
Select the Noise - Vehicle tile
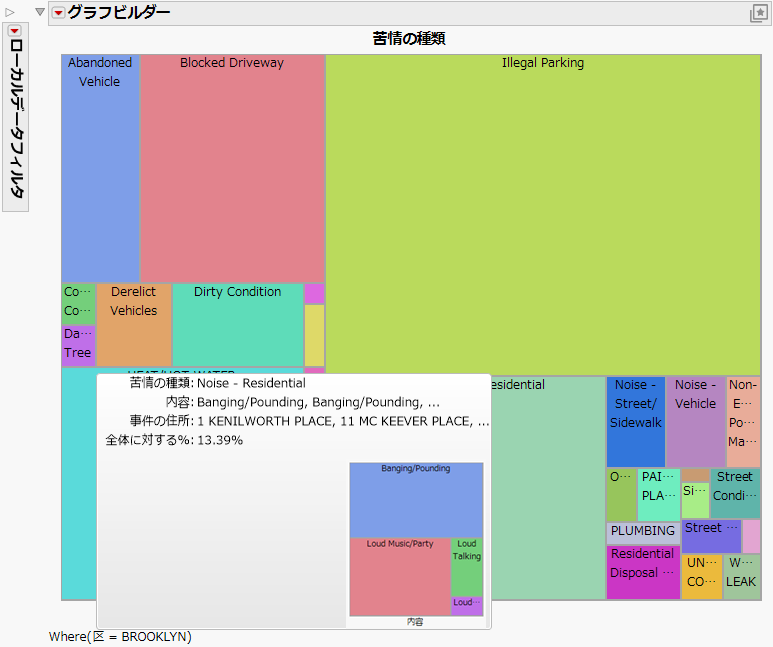(x=695, y=422)
